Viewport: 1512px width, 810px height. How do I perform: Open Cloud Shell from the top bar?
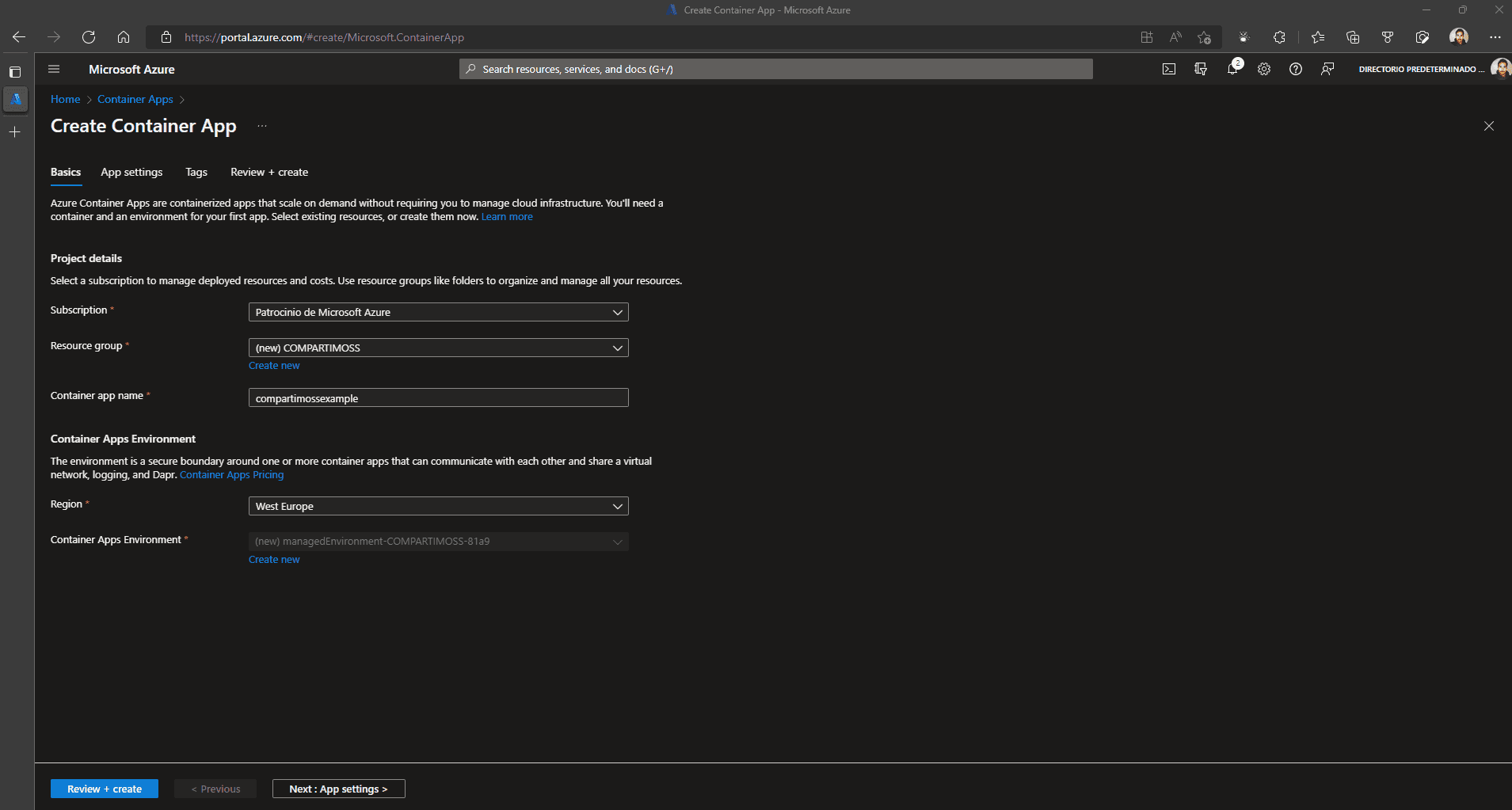click(x=1169, y=69)
